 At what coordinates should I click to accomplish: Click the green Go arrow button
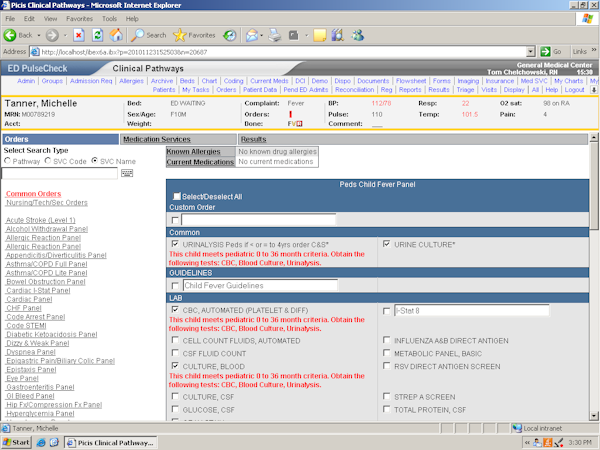545,51
